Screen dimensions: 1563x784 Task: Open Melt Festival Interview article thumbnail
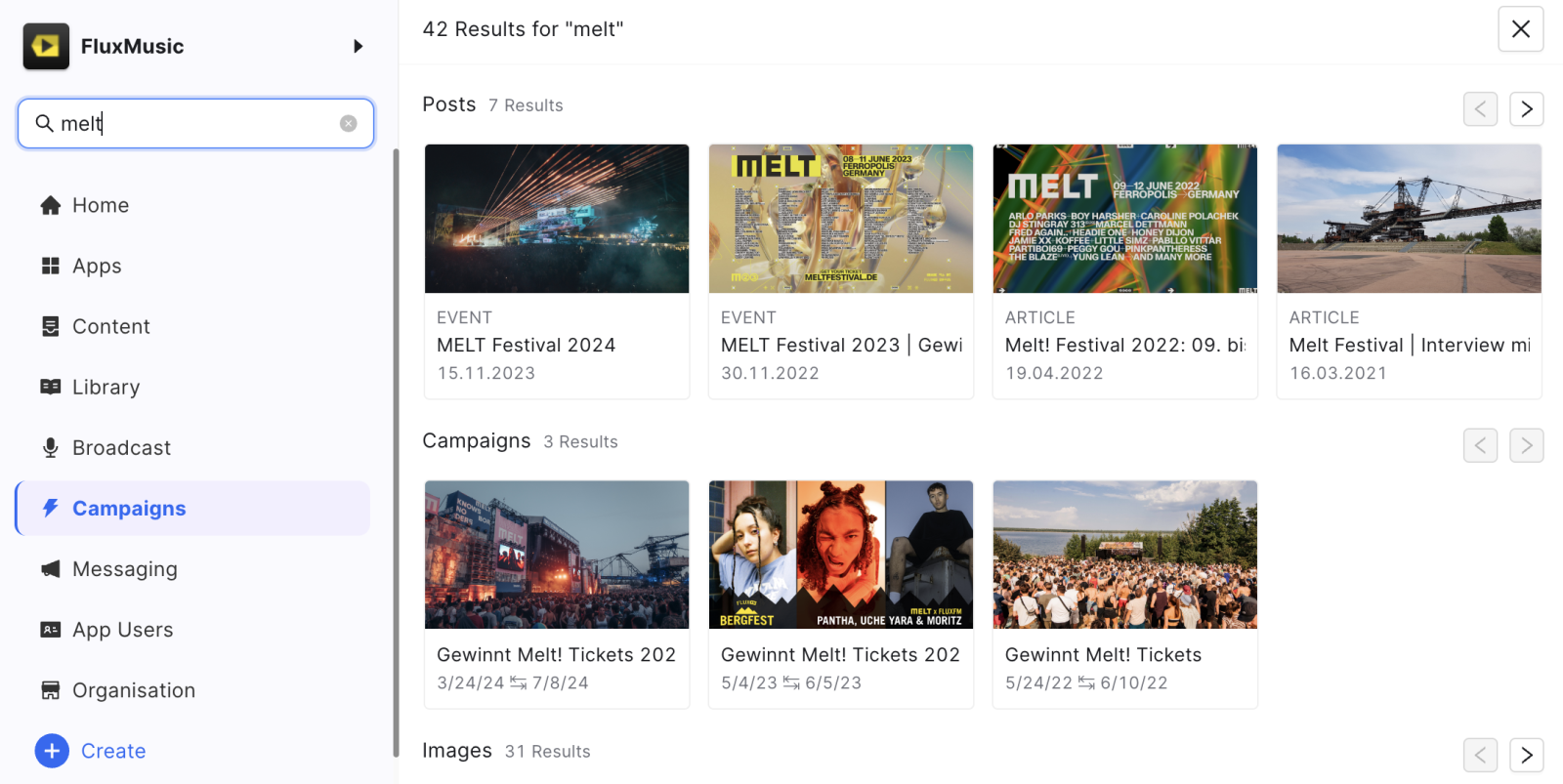[1410, 219]
